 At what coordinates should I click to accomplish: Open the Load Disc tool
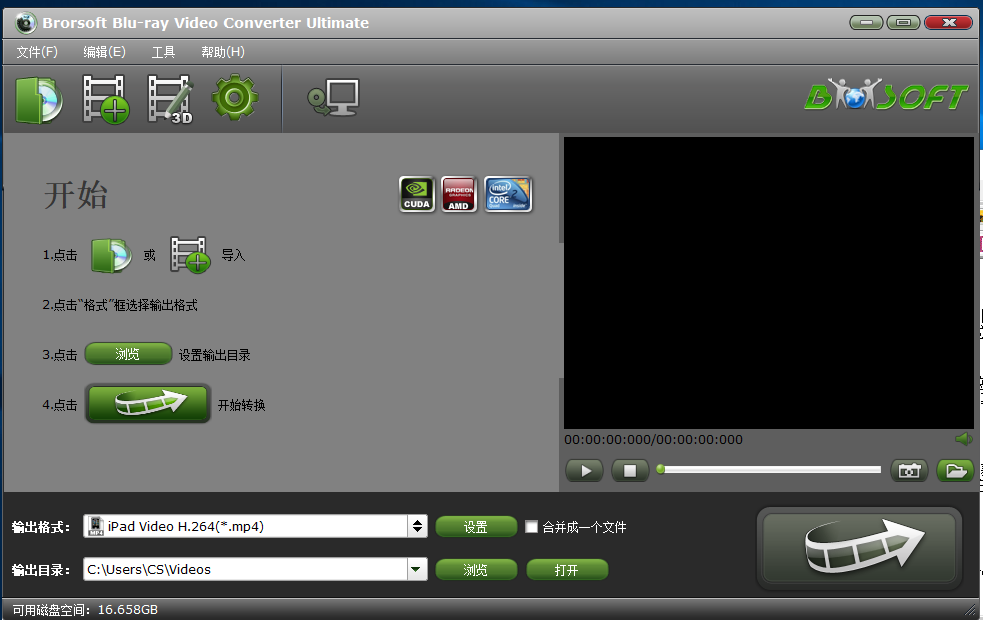[x=39, y=98]
